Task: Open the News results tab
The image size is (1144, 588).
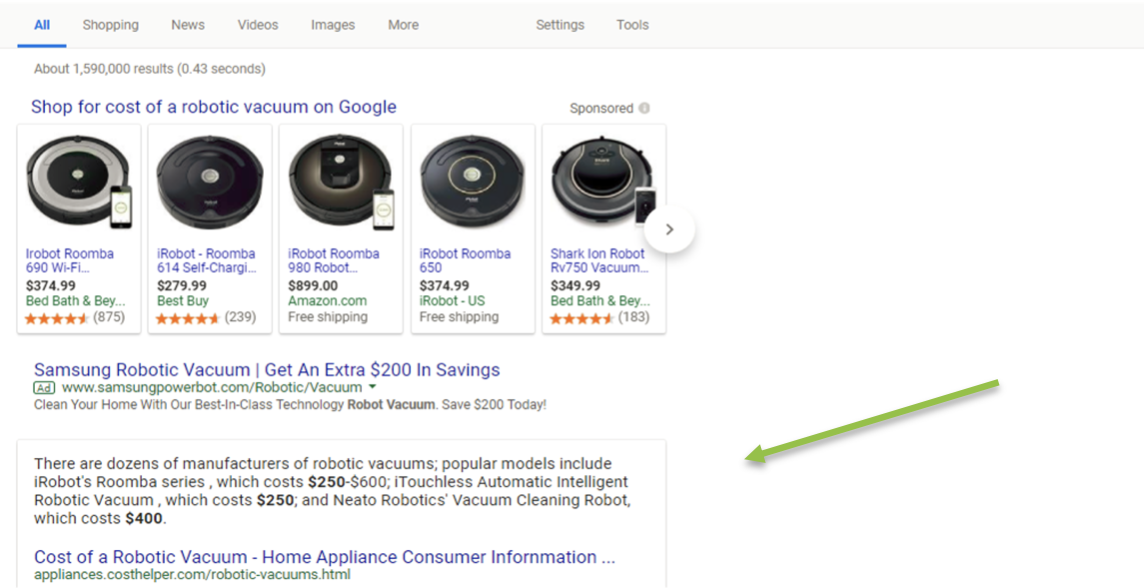Action: [x=188, y=25]
